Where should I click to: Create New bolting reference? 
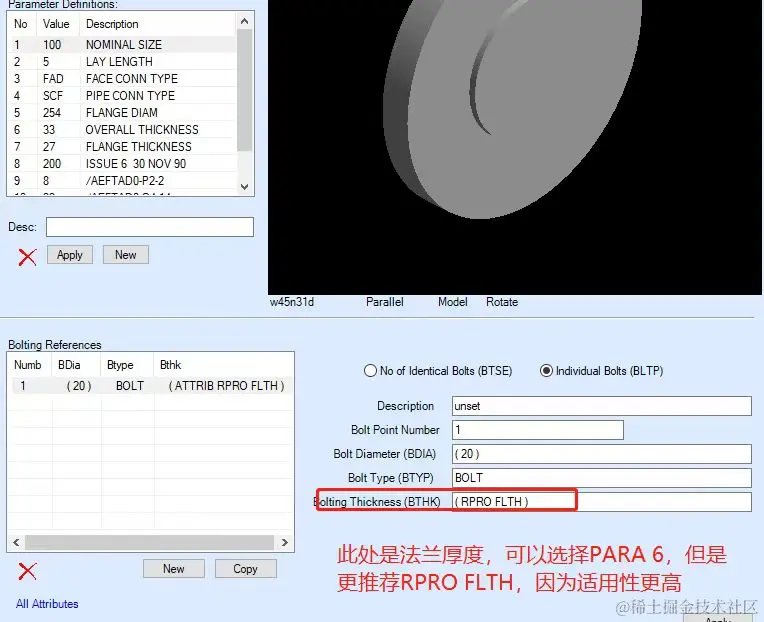pos(173,568)
